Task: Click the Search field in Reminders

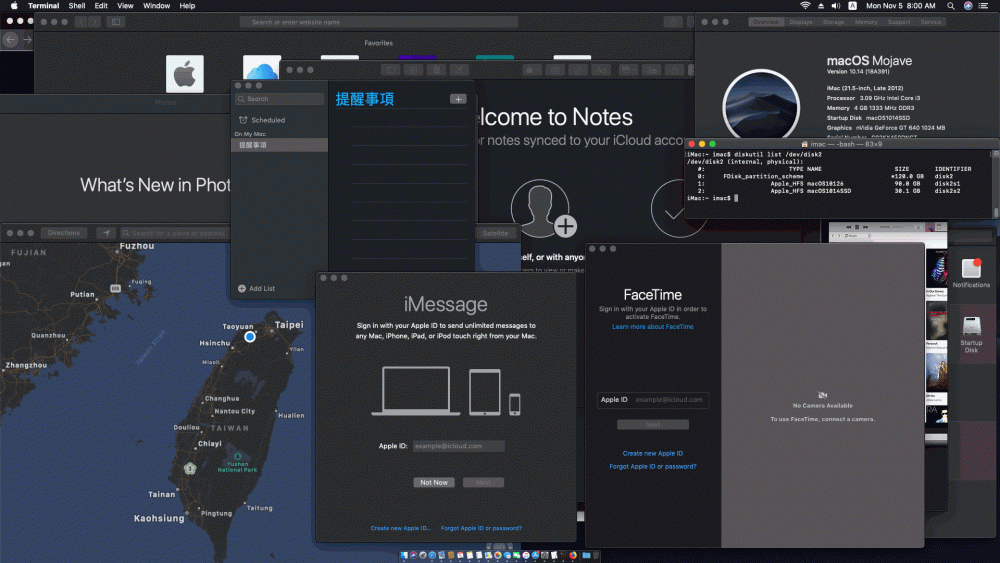Action: click(x=279, y=99)
